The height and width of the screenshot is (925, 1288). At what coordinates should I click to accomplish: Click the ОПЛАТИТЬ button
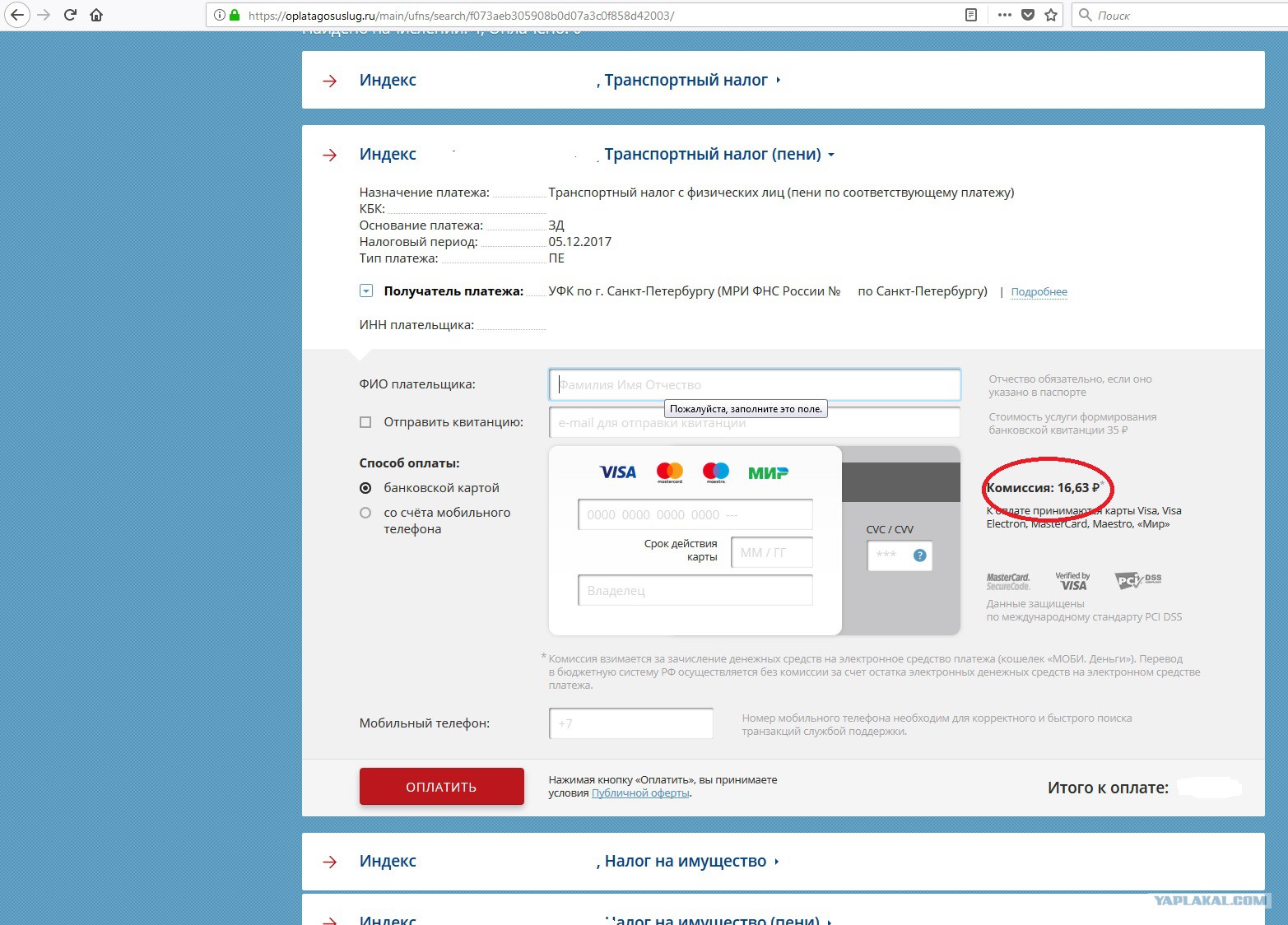(441, 787)
